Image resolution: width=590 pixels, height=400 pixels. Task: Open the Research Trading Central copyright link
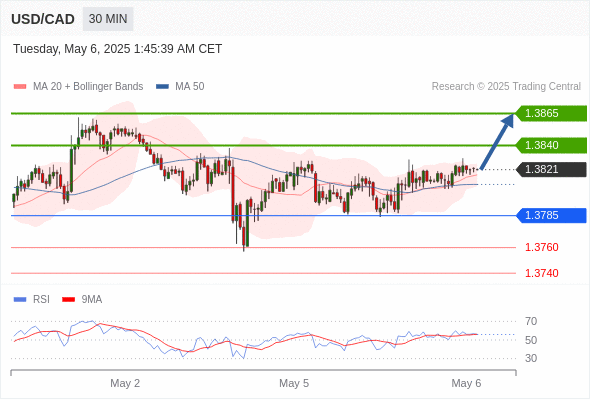pos(506,87)
